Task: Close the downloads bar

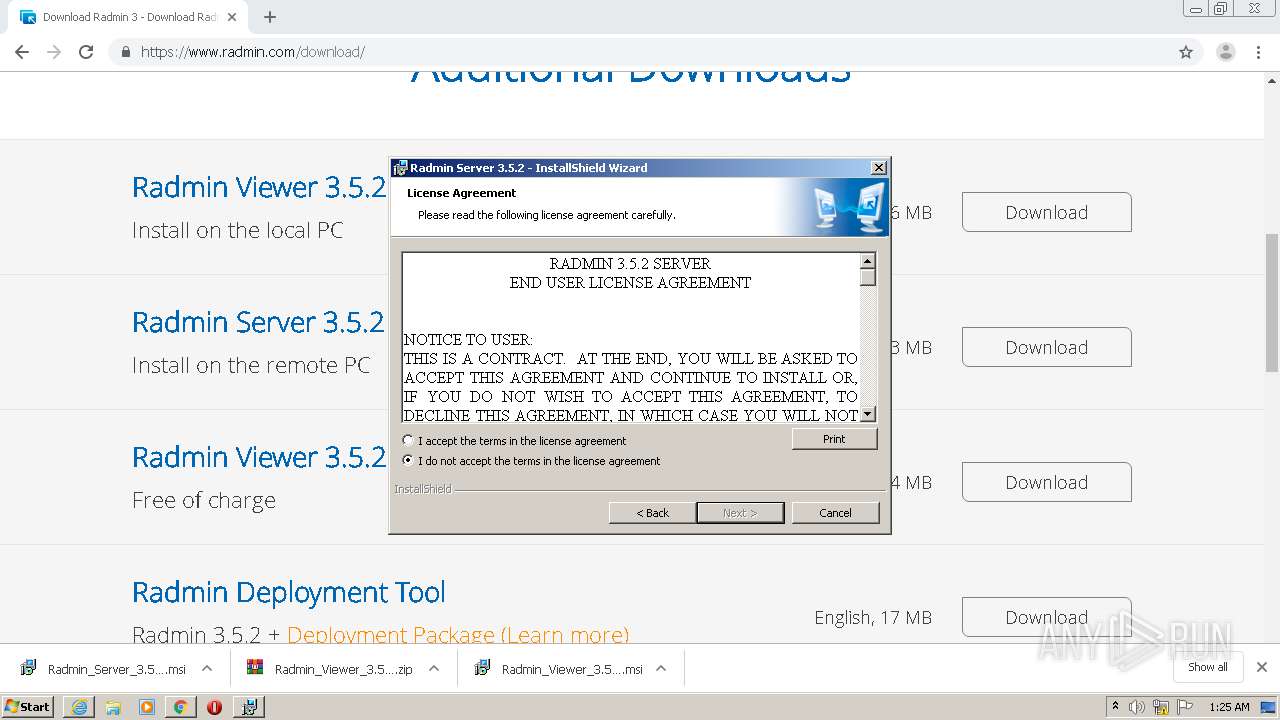Action: (1262, 667)
